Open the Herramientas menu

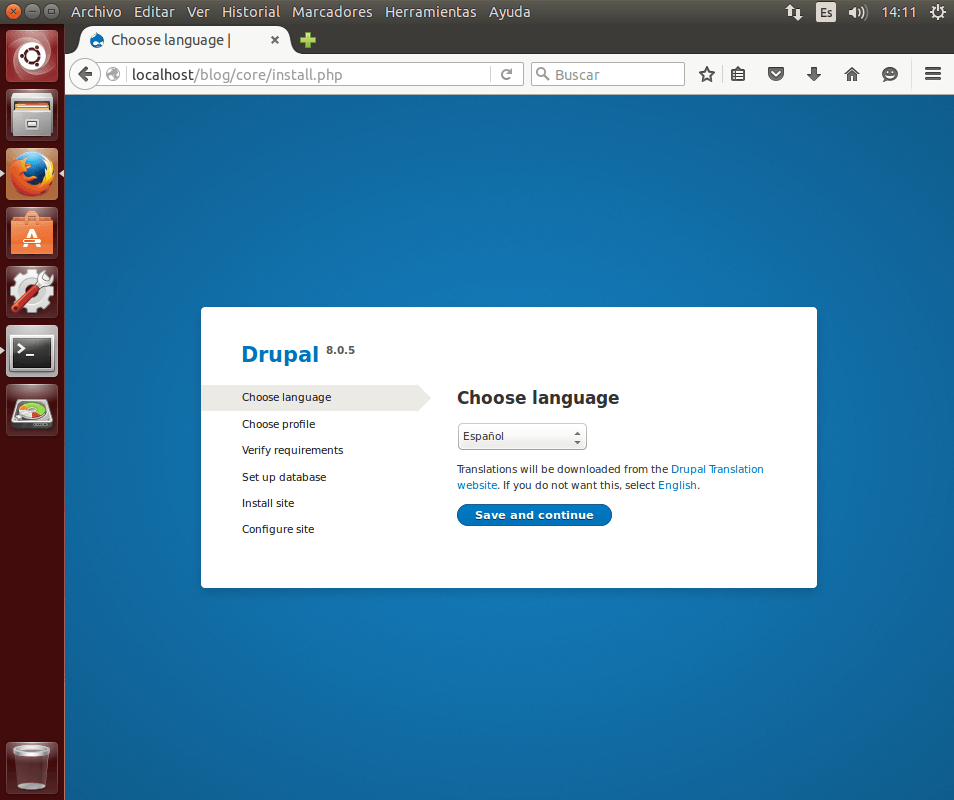coord(431,12)
